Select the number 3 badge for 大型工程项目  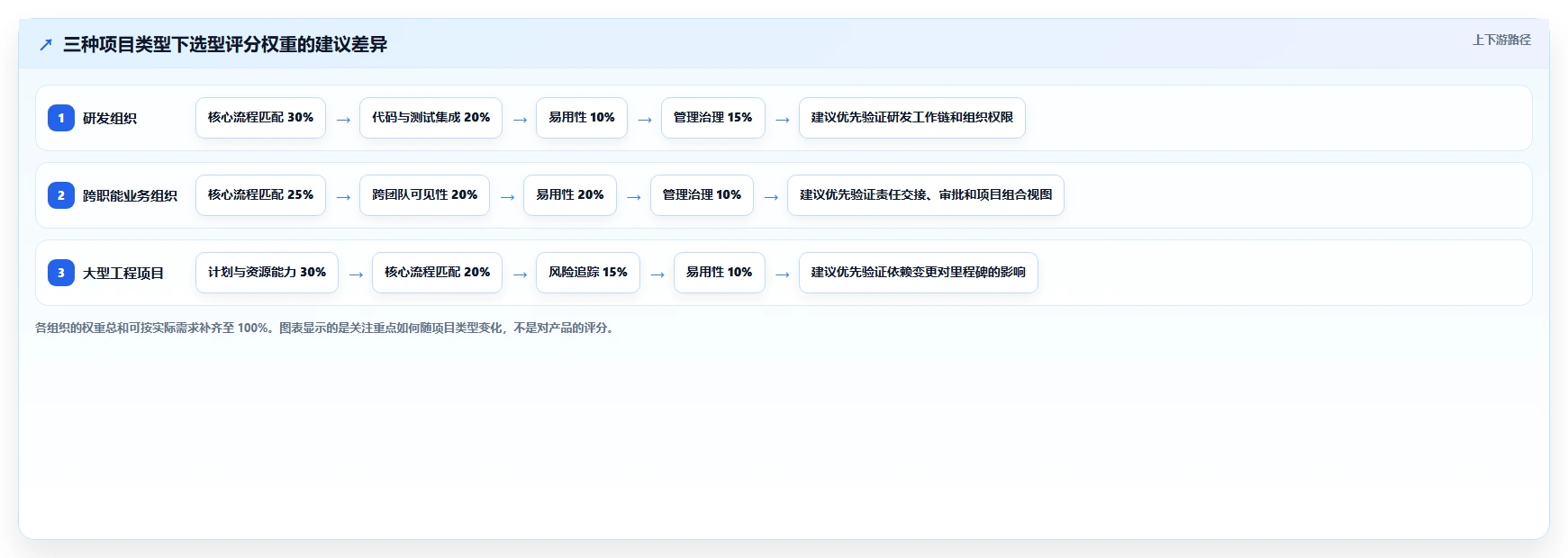point(61,273)
